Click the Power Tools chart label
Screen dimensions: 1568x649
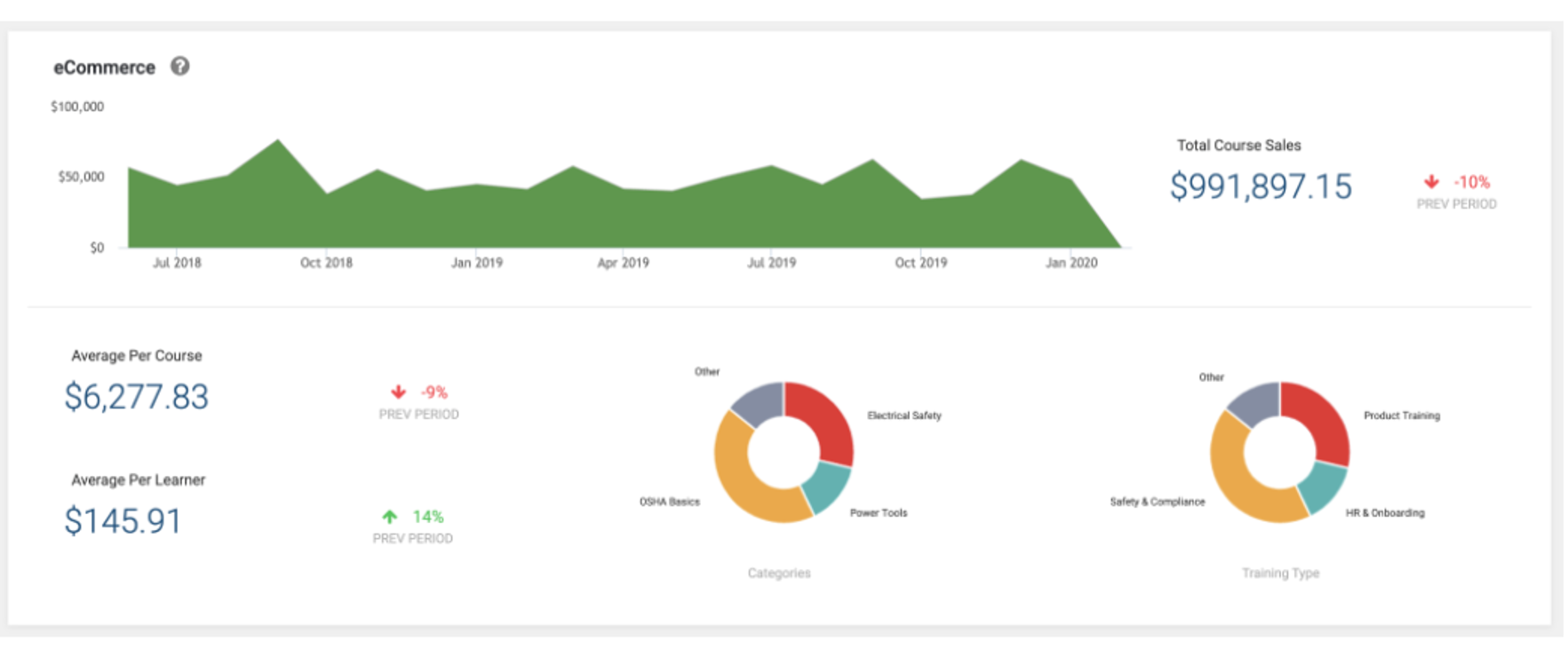click(x=879, y=513)
